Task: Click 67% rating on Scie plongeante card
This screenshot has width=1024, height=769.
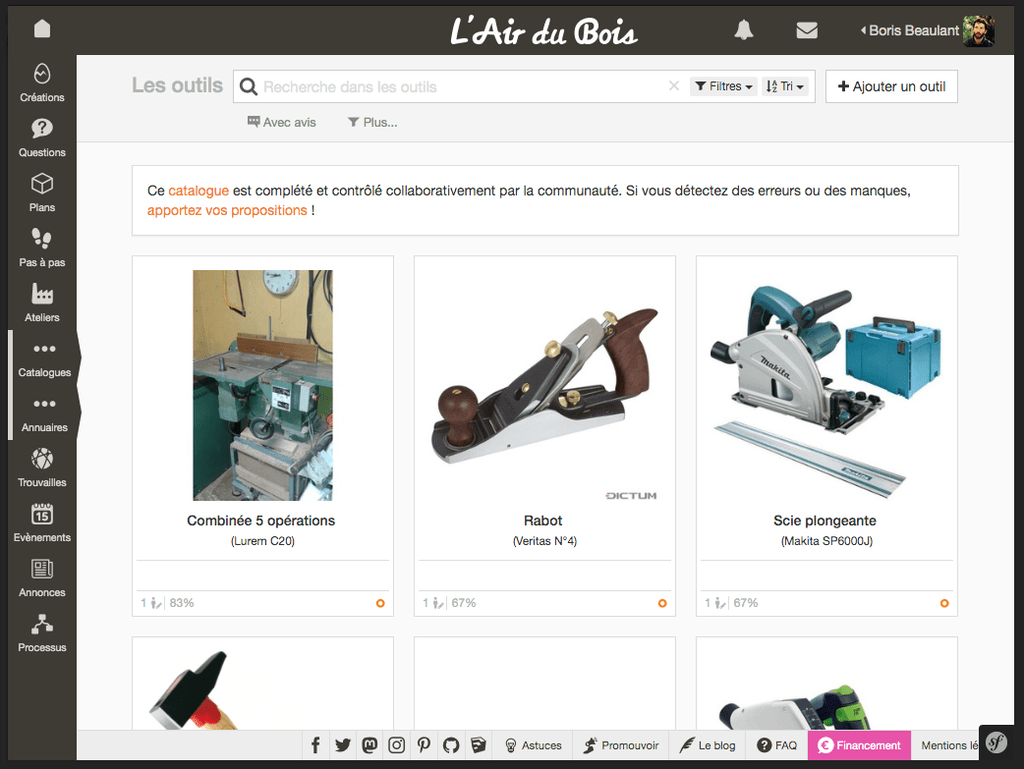Action: click(x=746, y=603)
